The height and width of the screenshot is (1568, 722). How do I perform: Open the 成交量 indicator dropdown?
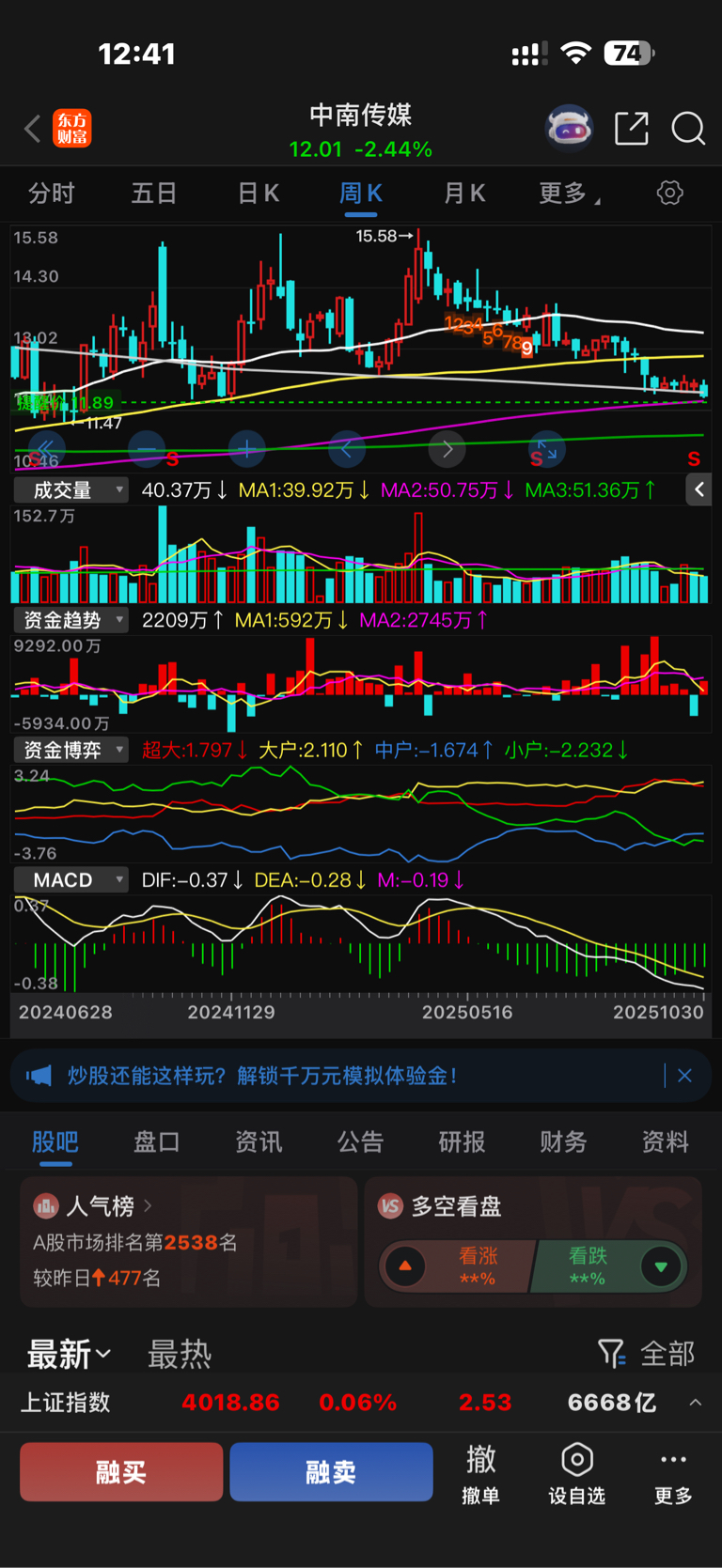tap(71, 490)
